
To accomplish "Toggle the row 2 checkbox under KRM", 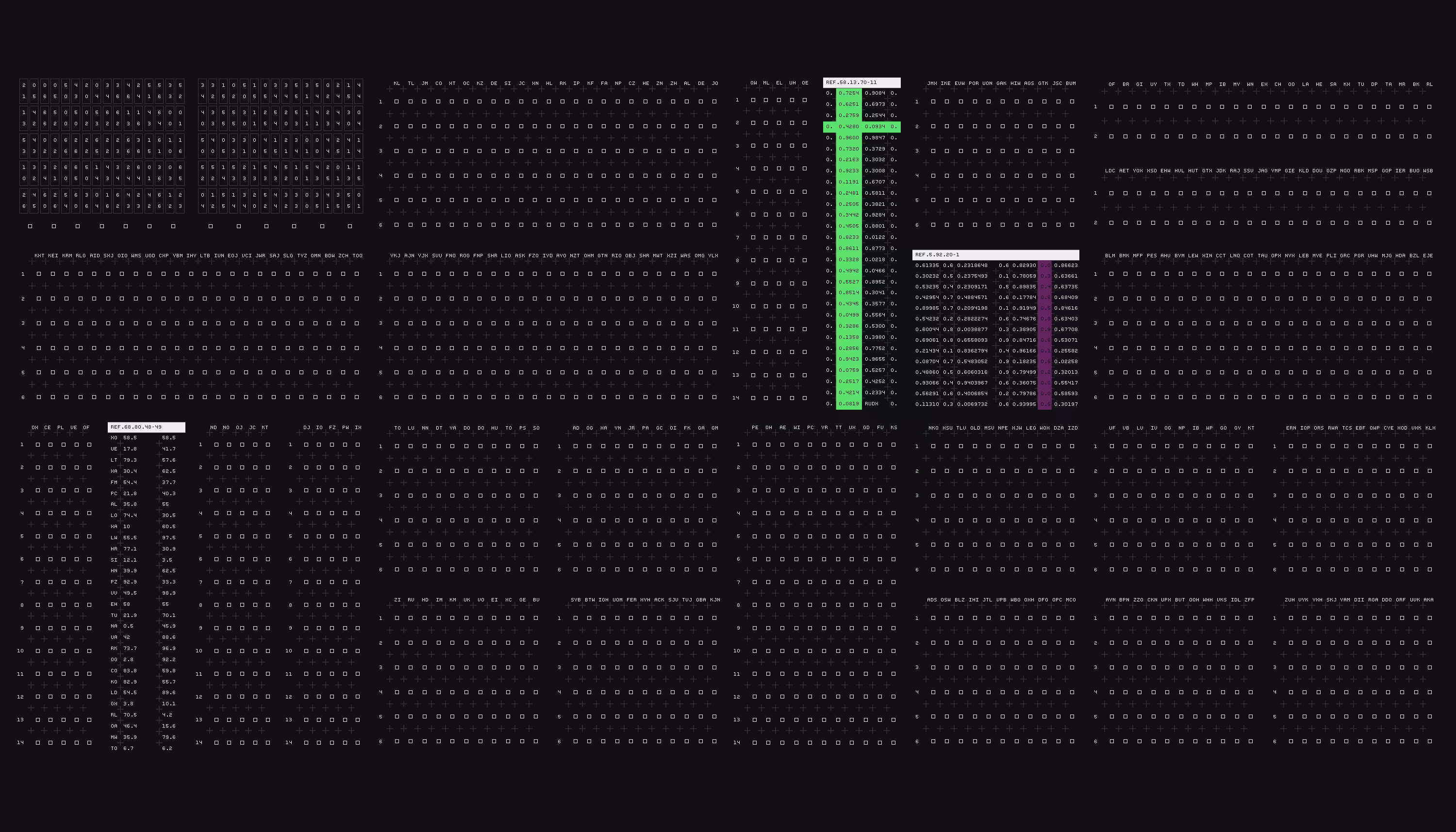I will pos(67,298).
